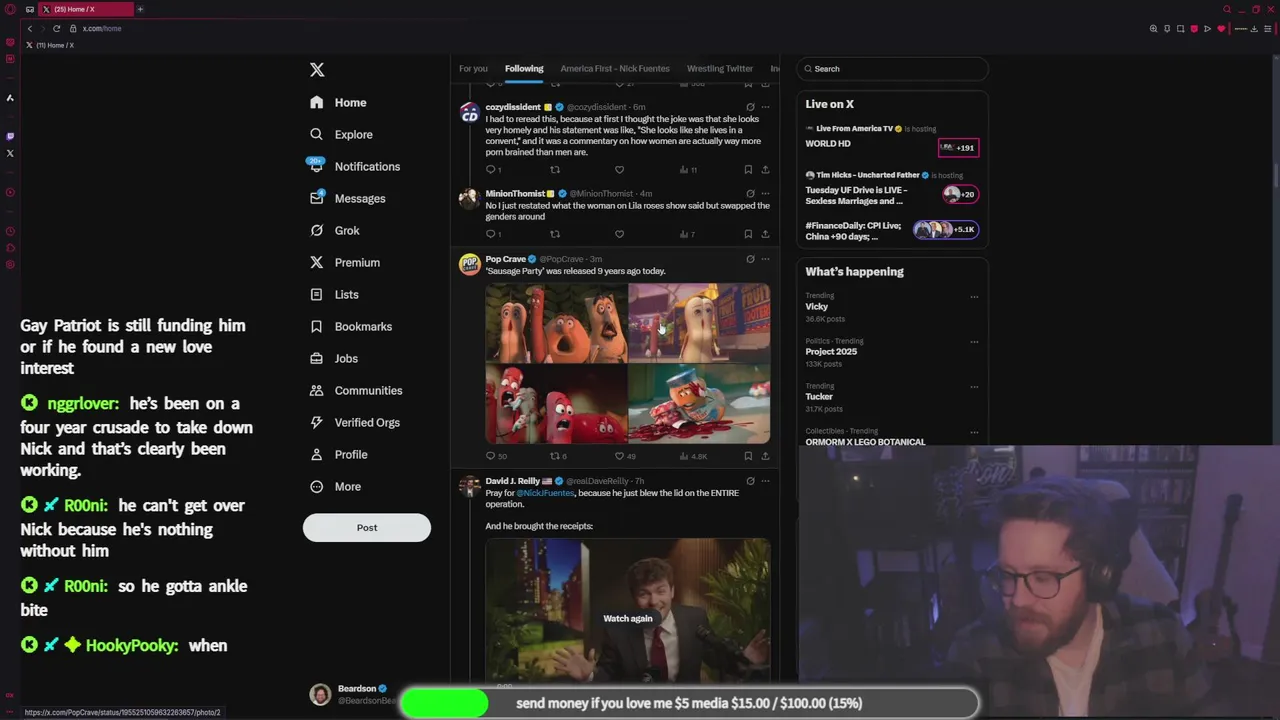Bookmark the cozydissident post
Viewport: 1280px width, 720px height.
(x=748, y=169)
